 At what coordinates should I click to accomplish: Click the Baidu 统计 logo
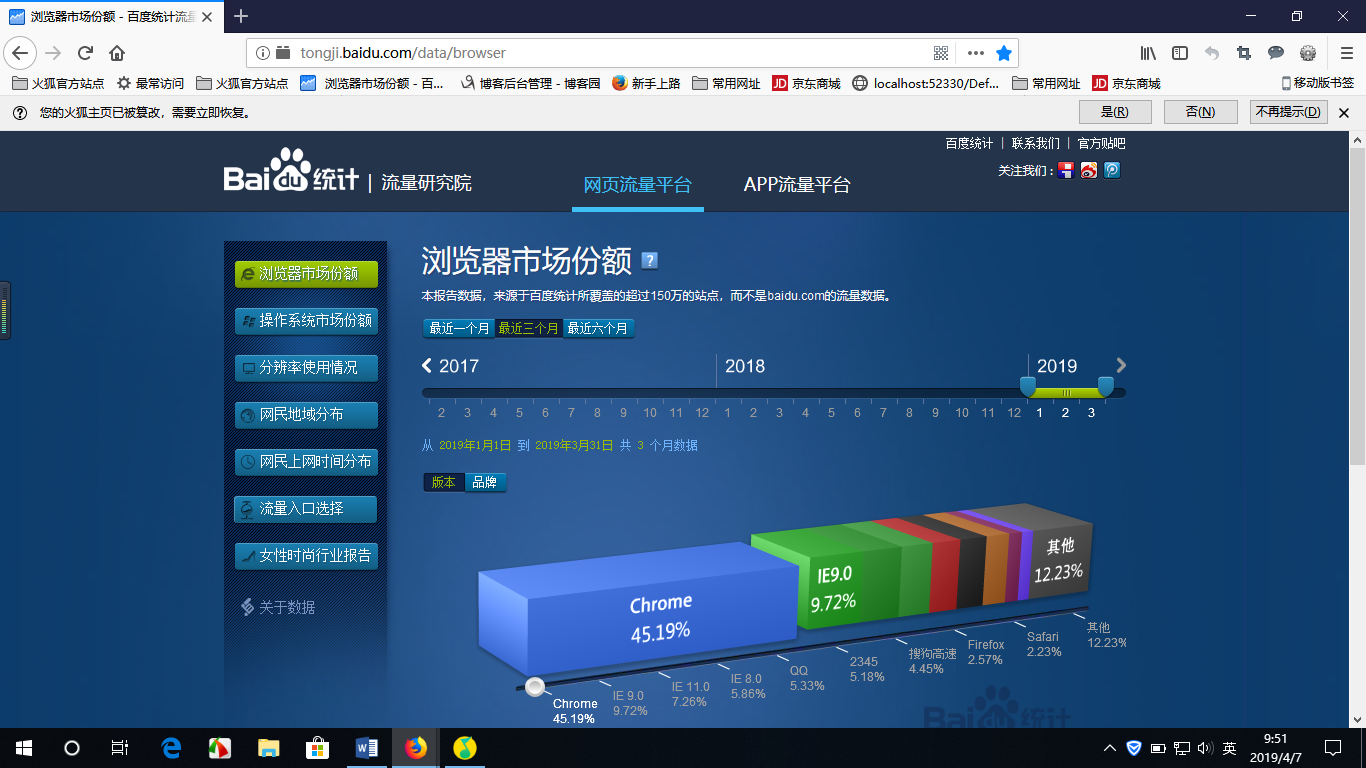(290, 172)
